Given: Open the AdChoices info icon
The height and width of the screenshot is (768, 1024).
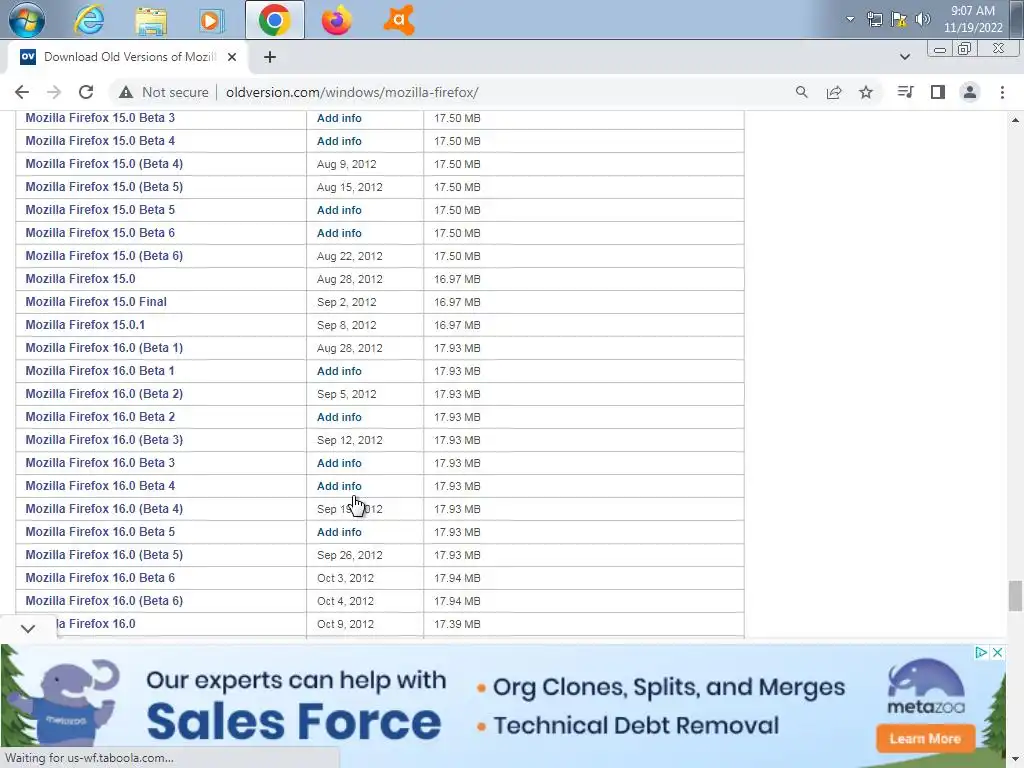Looking at the screenshot, I should [x=981, y=652].
